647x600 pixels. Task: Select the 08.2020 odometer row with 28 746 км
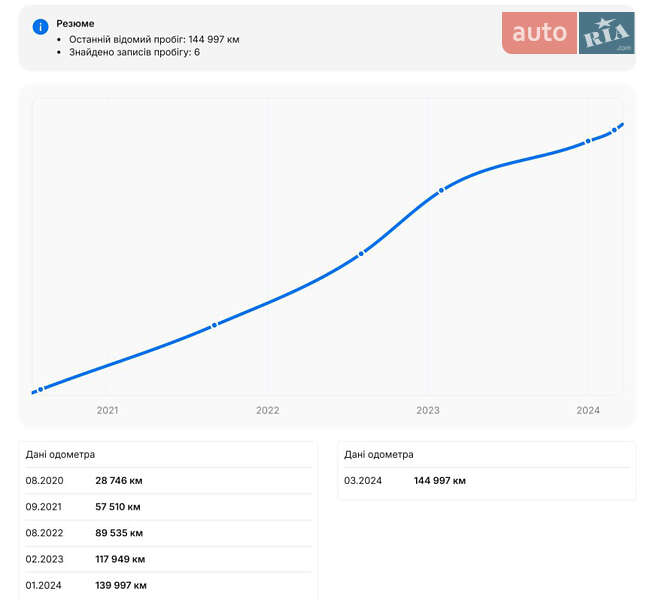(x=167, y=481)
